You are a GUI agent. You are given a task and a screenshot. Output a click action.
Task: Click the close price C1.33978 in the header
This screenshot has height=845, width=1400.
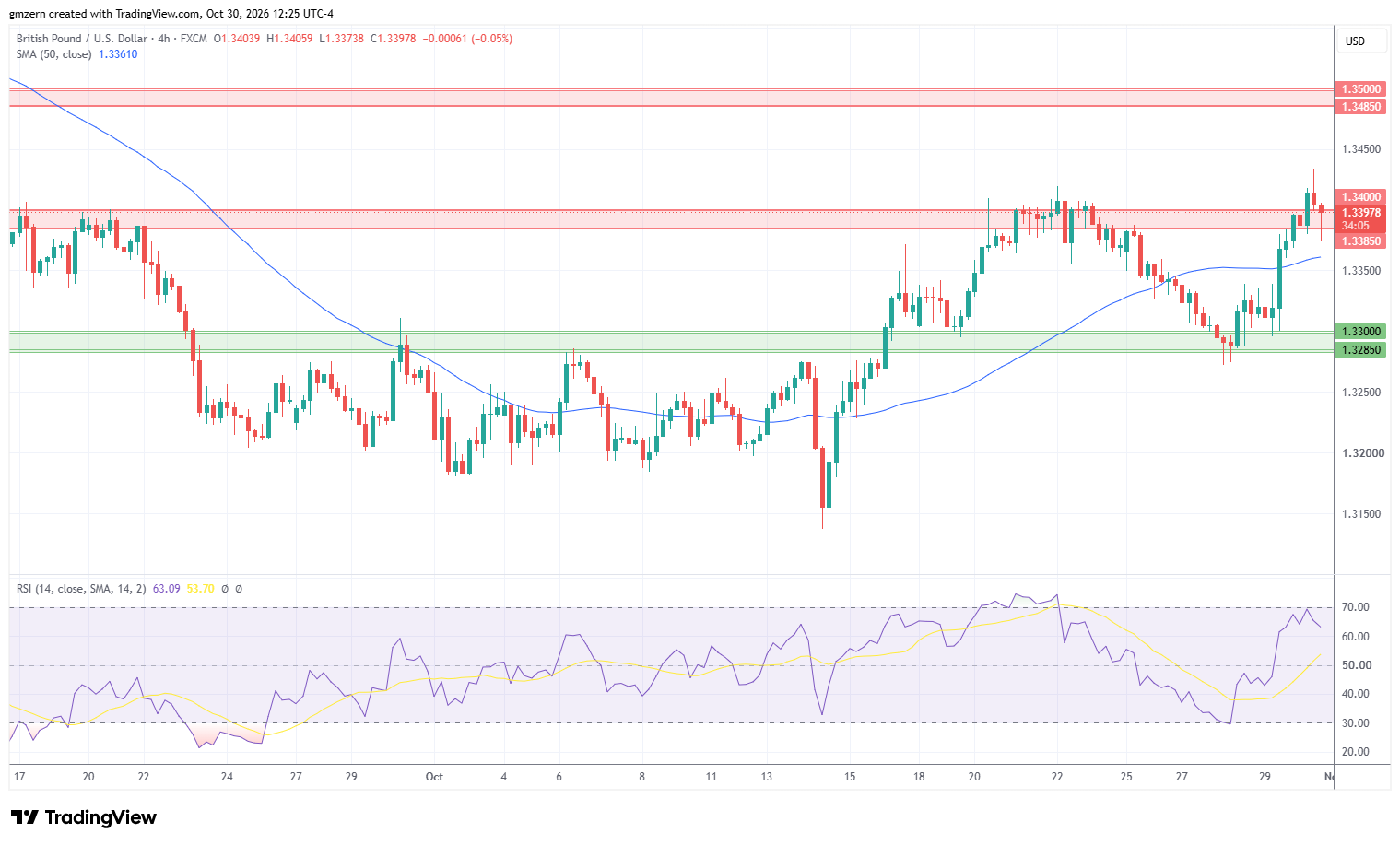point(394,39)
